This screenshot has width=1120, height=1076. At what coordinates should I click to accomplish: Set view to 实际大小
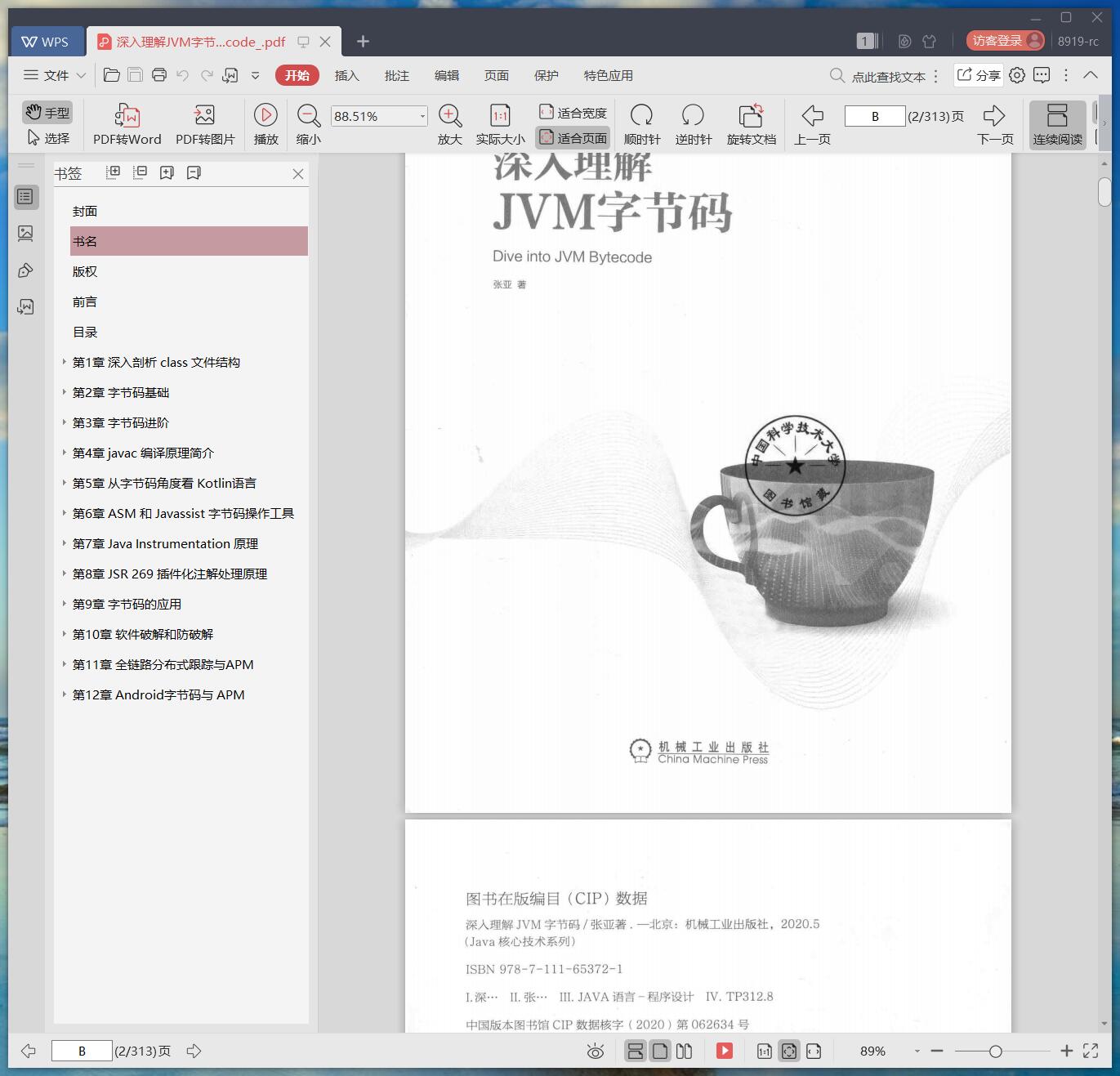(x=500, y=124)
